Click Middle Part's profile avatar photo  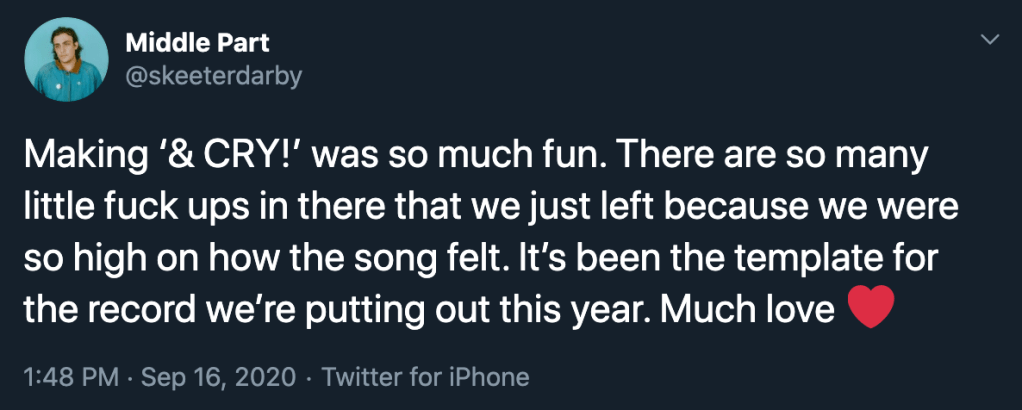tap(66, 58)
